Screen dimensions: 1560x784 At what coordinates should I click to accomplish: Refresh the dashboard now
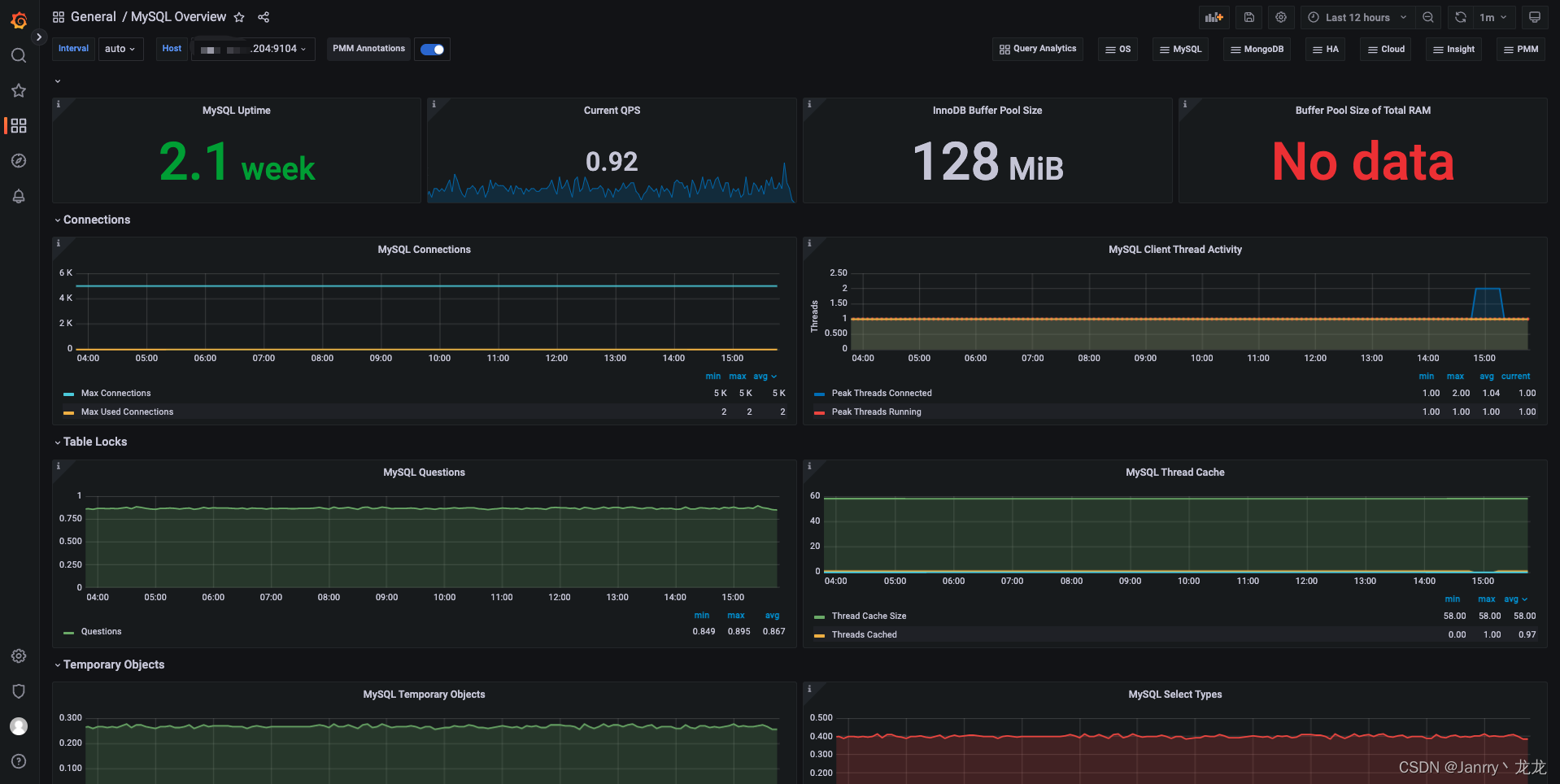tap(1461, 17)
